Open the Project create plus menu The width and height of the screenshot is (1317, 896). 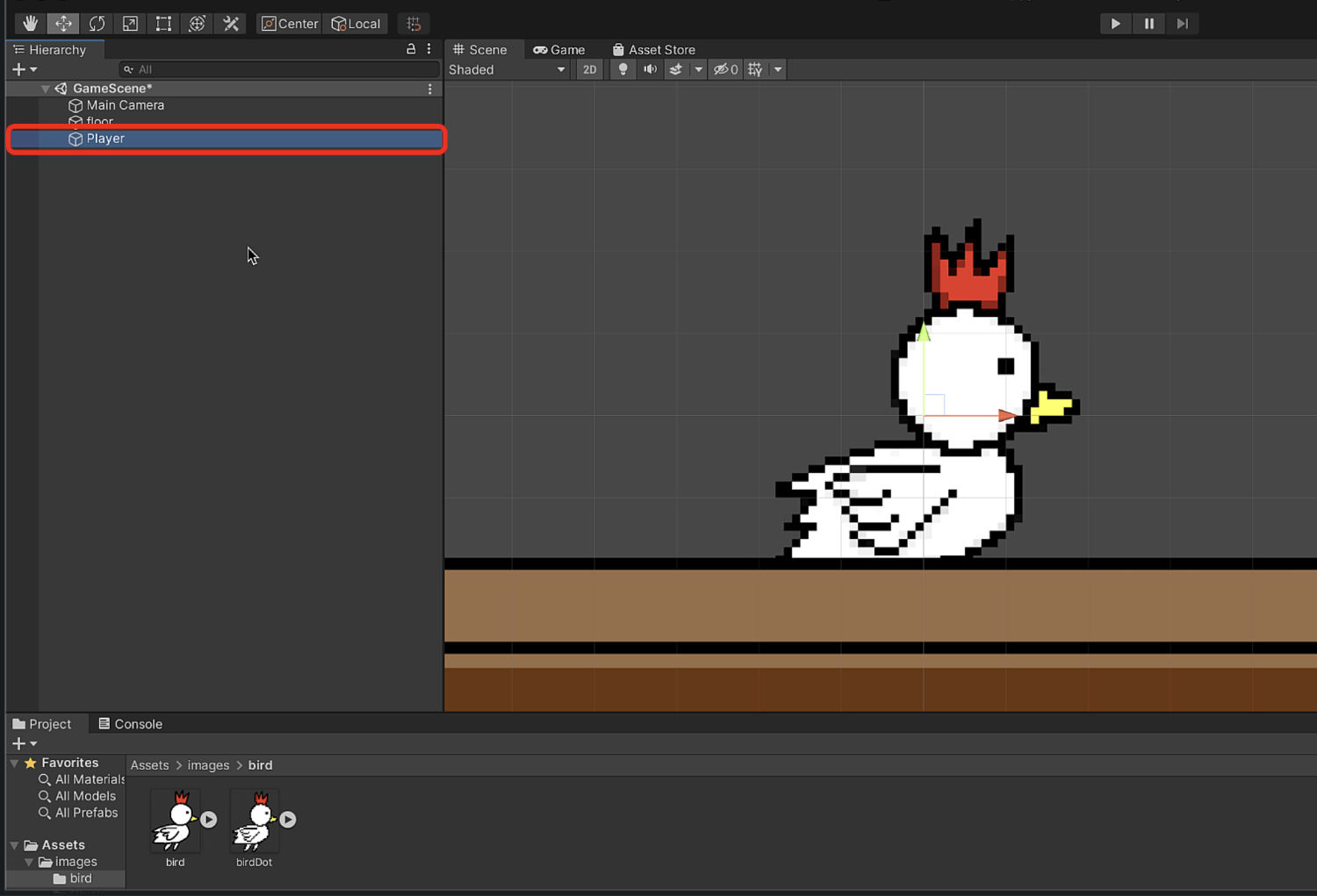(x=24, y=743)
